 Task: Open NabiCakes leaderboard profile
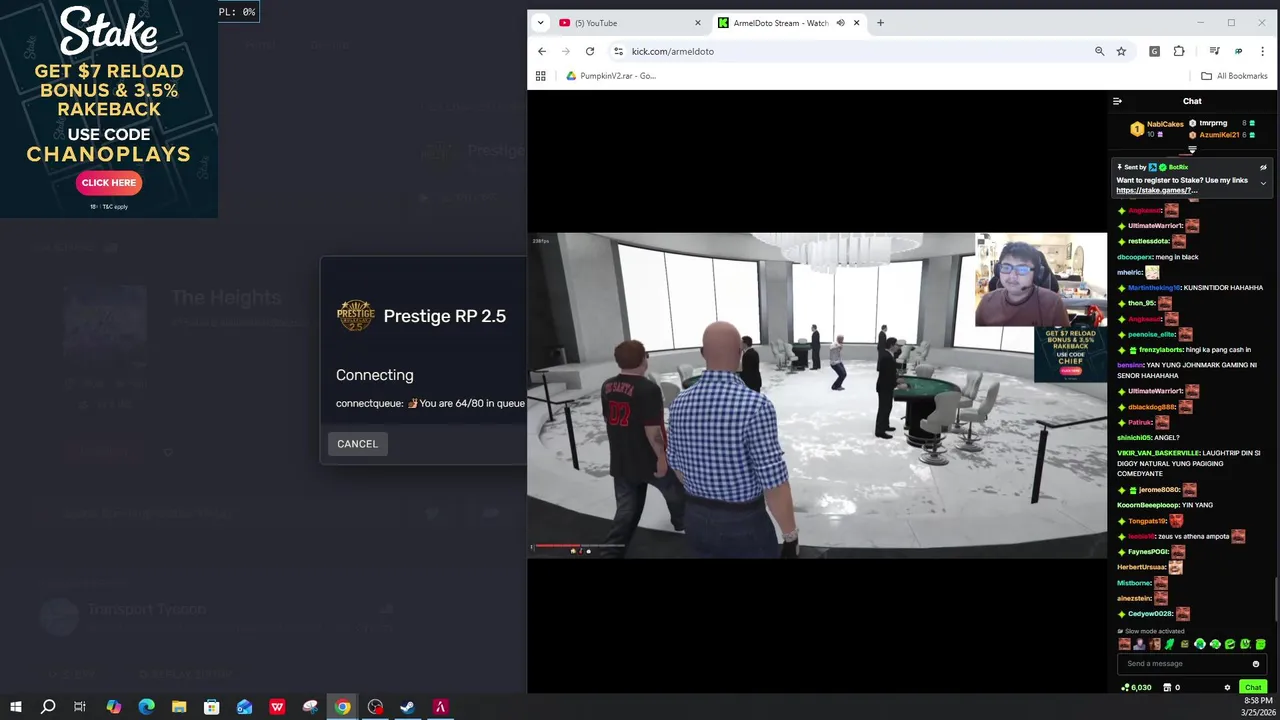(1164, 124)
